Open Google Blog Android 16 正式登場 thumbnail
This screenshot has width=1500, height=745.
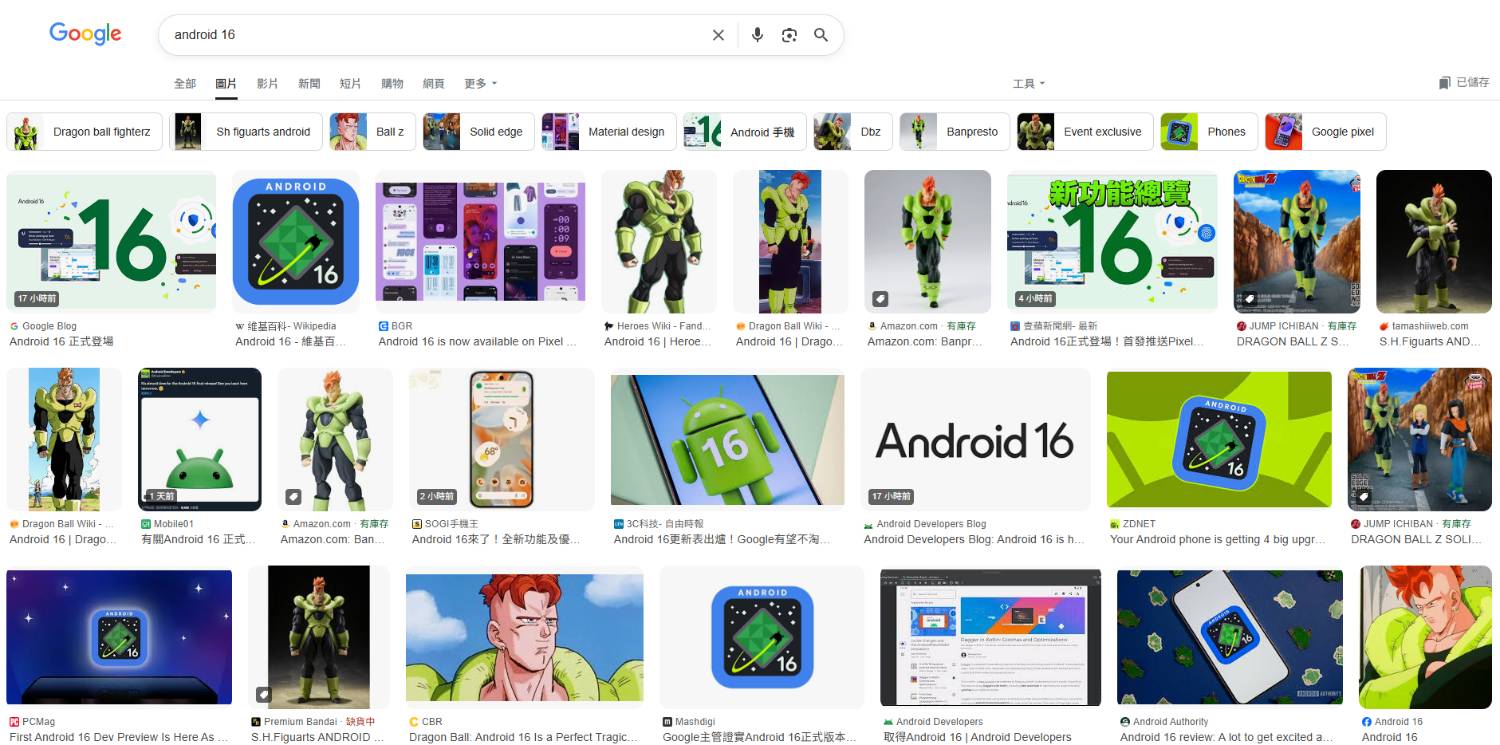pyautogui.click(x=111, y=241)
